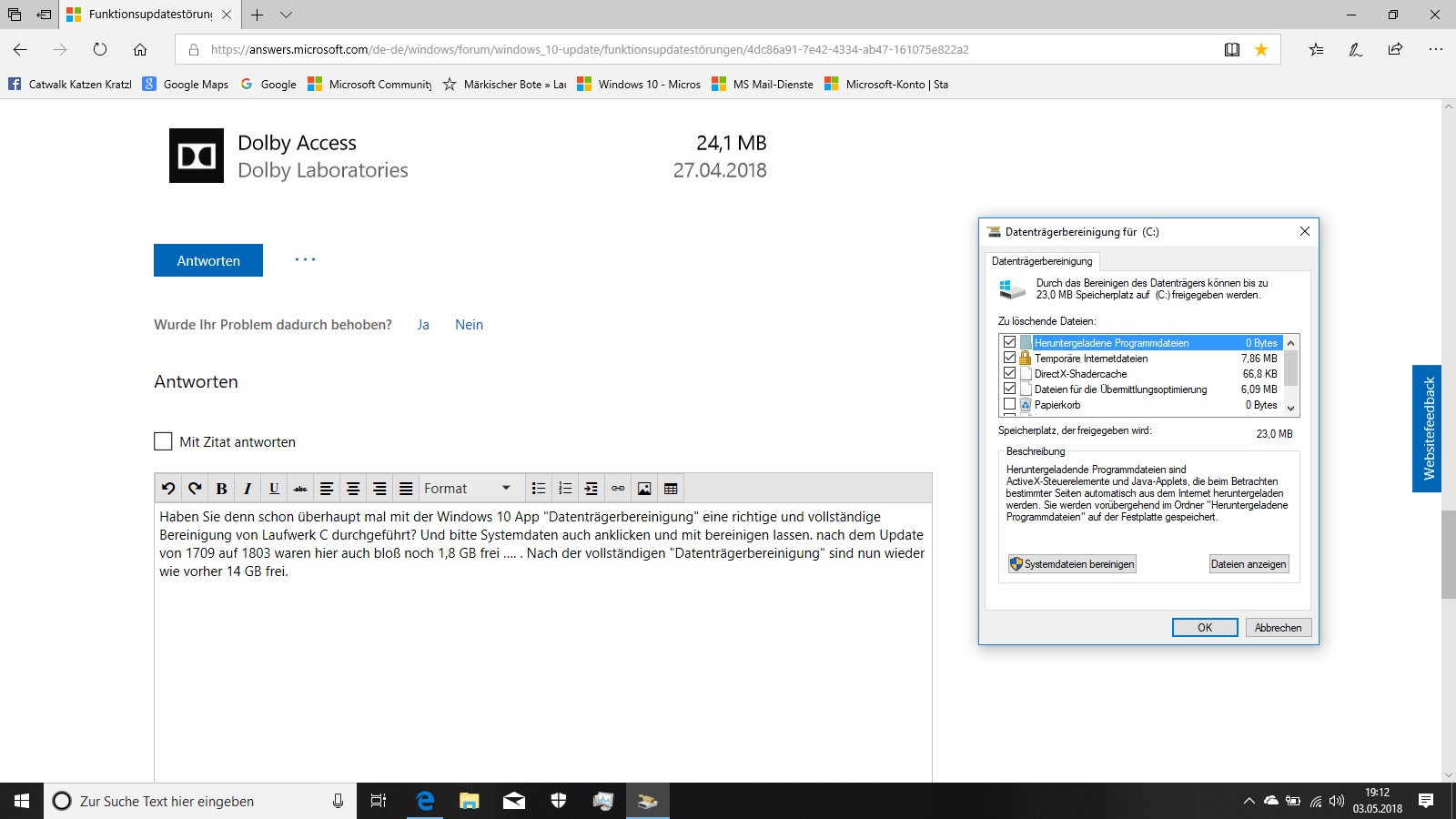The width and height of the screenshot is (1456, 819).
Task: Open Google Maps bookmark
Action: (x=186, y=85)
